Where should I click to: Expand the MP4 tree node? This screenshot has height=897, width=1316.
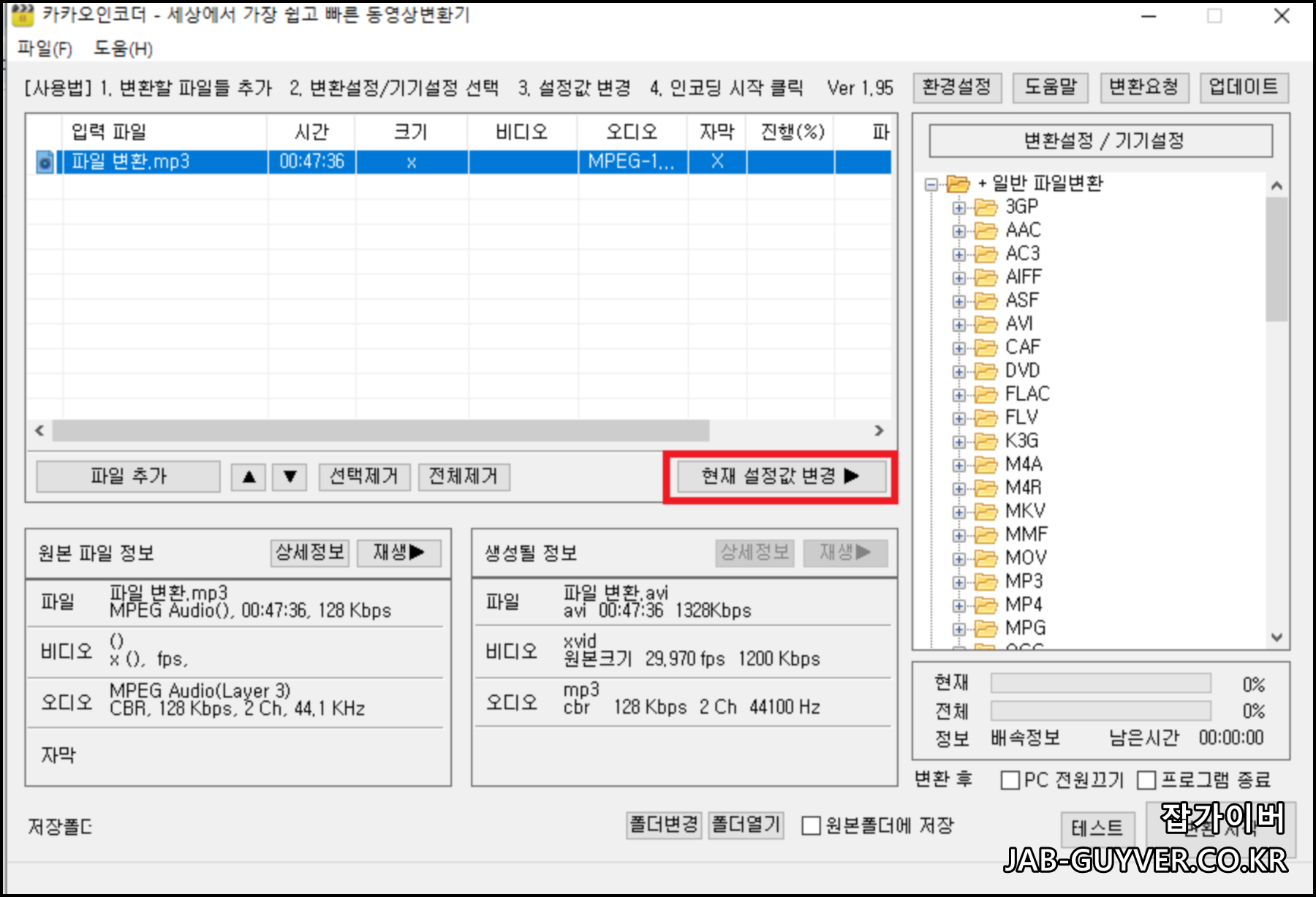point(958,605)
